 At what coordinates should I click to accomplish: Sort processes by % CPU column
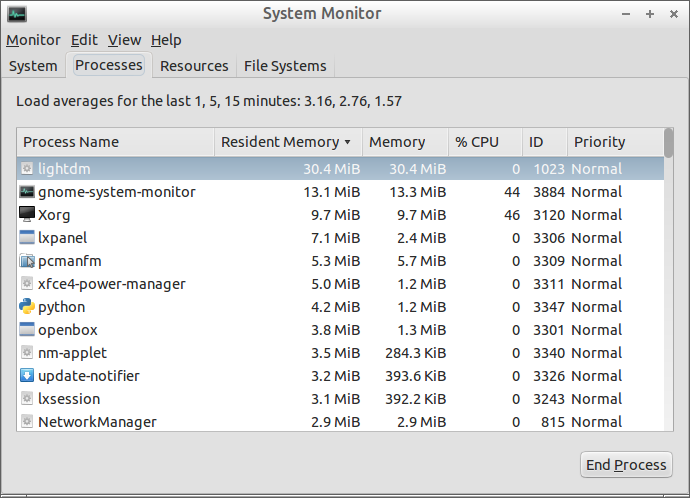pyautogui.click(x=476, y=142)
